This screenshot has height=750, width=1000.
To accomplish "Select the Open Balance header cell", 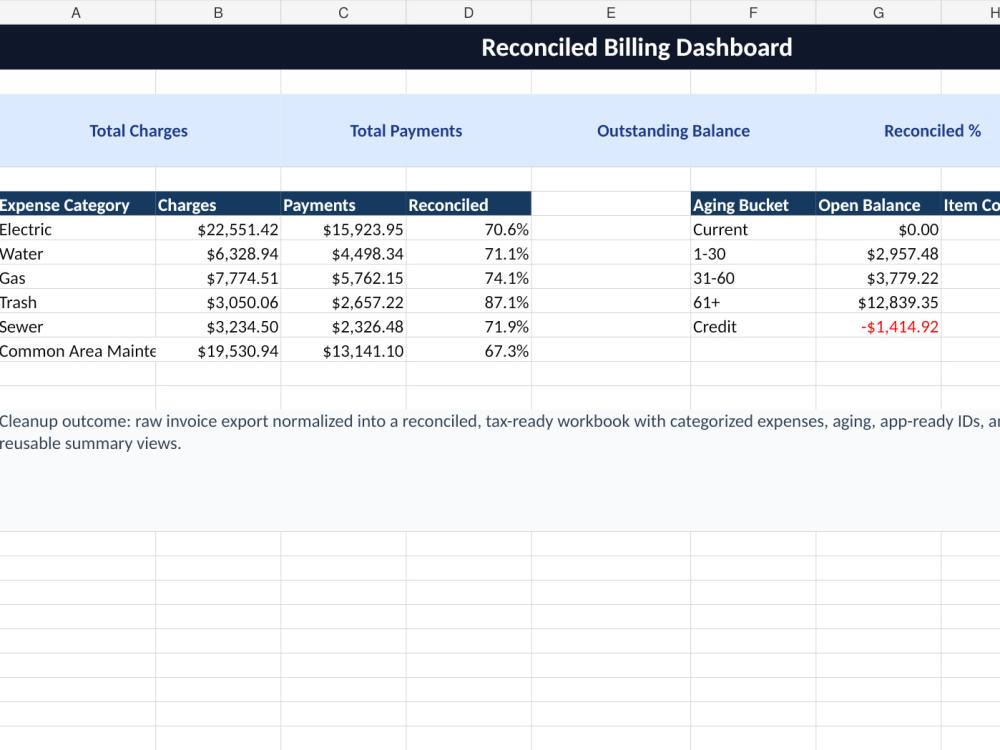I will tap(878, 204).
